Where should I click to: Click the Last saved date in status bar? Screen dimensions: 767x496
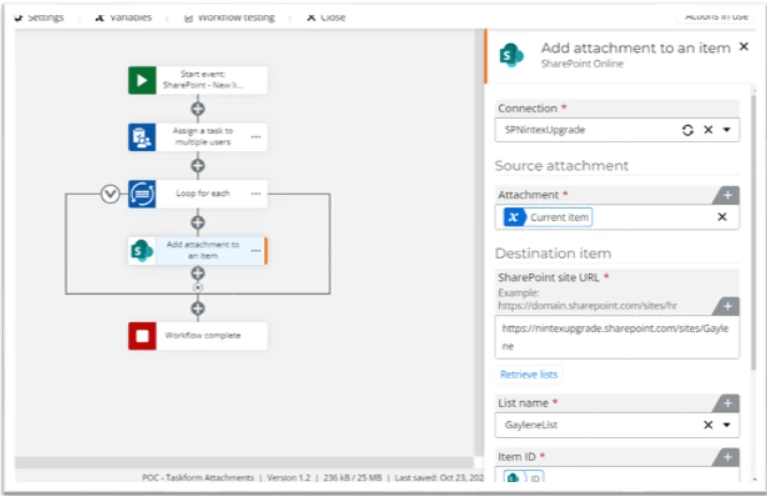[439, 477]
